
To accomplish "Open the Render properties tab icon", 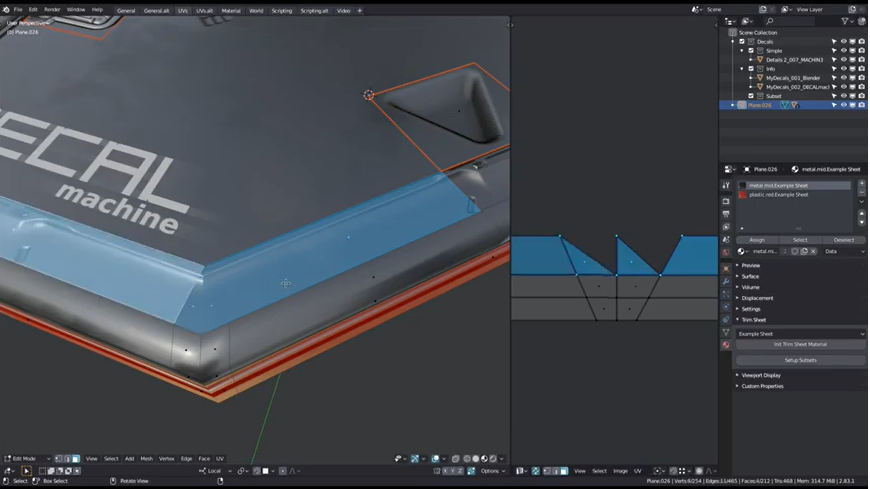I will [x=726, y=201].
